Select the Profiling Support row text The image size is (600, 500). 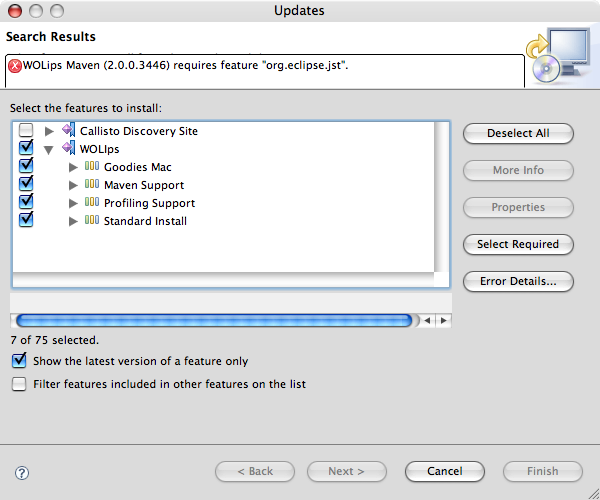tap(149, 203)
